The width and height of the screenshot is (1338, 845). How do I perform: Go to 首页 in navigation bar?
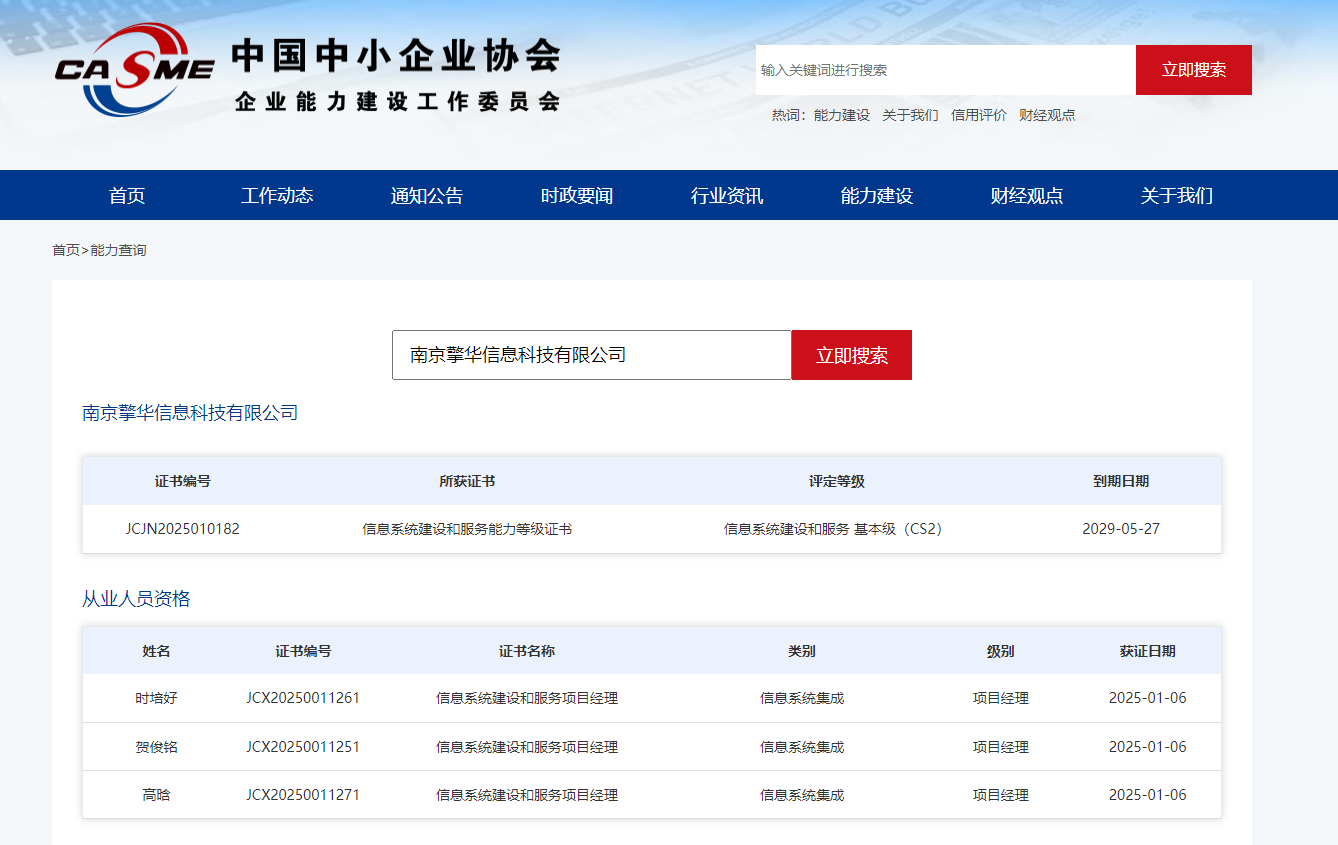click(x=127, y=196)
